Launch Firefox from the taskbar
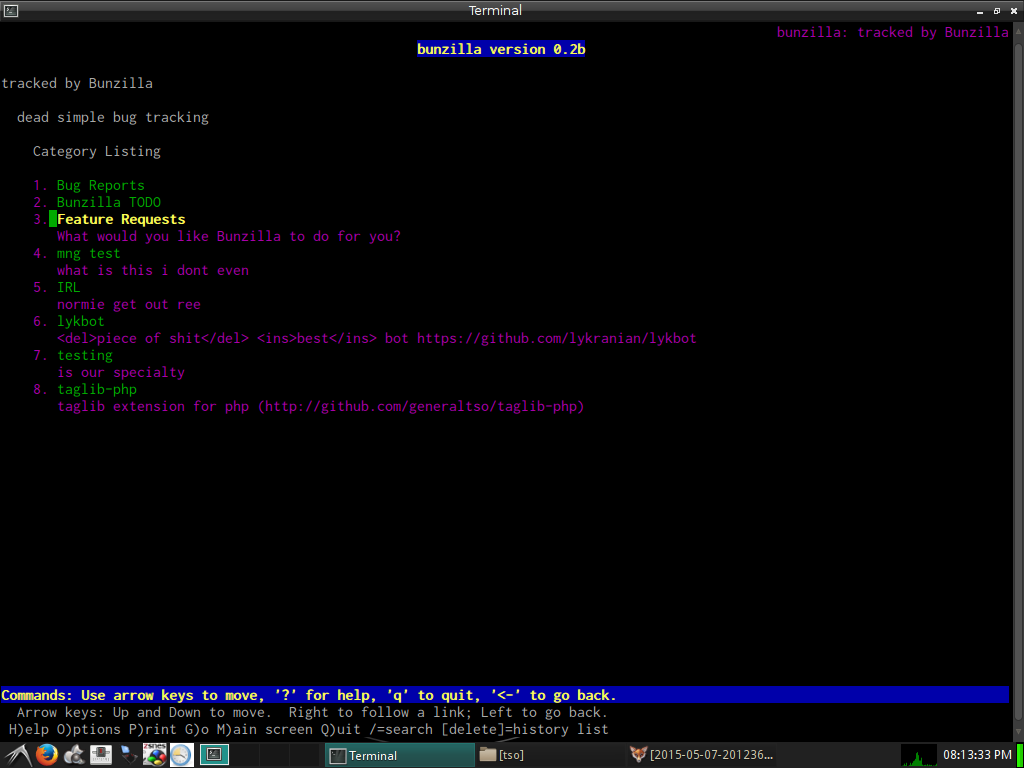This screenshot has height=768, width=1024. tap(46, 755)
